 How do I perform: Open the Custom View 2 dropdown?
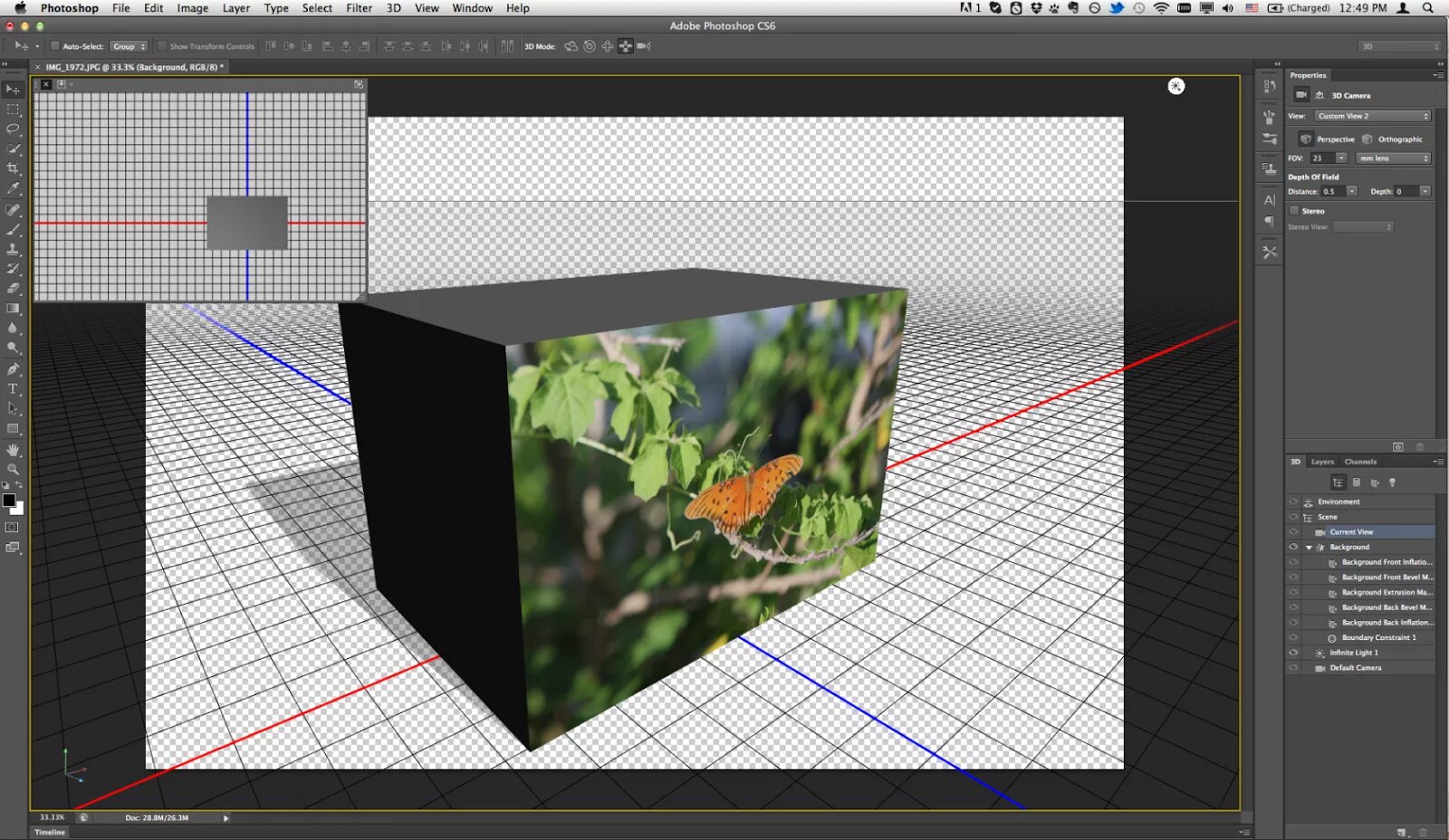coord(1372,116)
